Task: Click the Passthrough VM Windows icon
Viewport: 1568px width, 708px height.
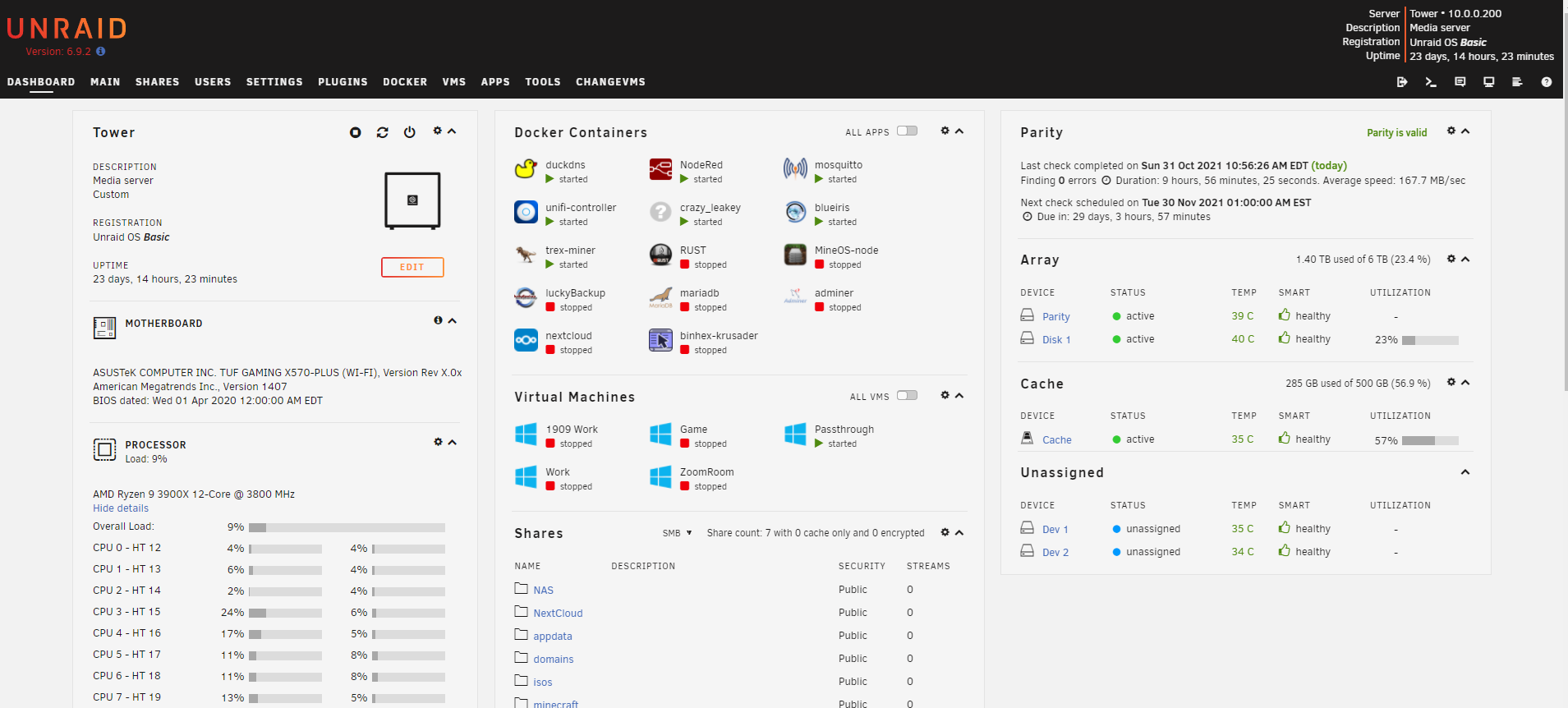Action: [795, 434]
